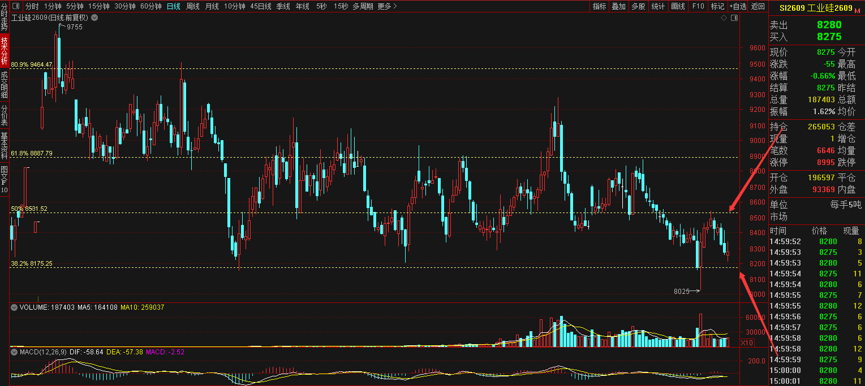The height and width of the screenshot is (386, 865).
Task: Open the 基本资料 left sidebar tab
Action: 4,146
